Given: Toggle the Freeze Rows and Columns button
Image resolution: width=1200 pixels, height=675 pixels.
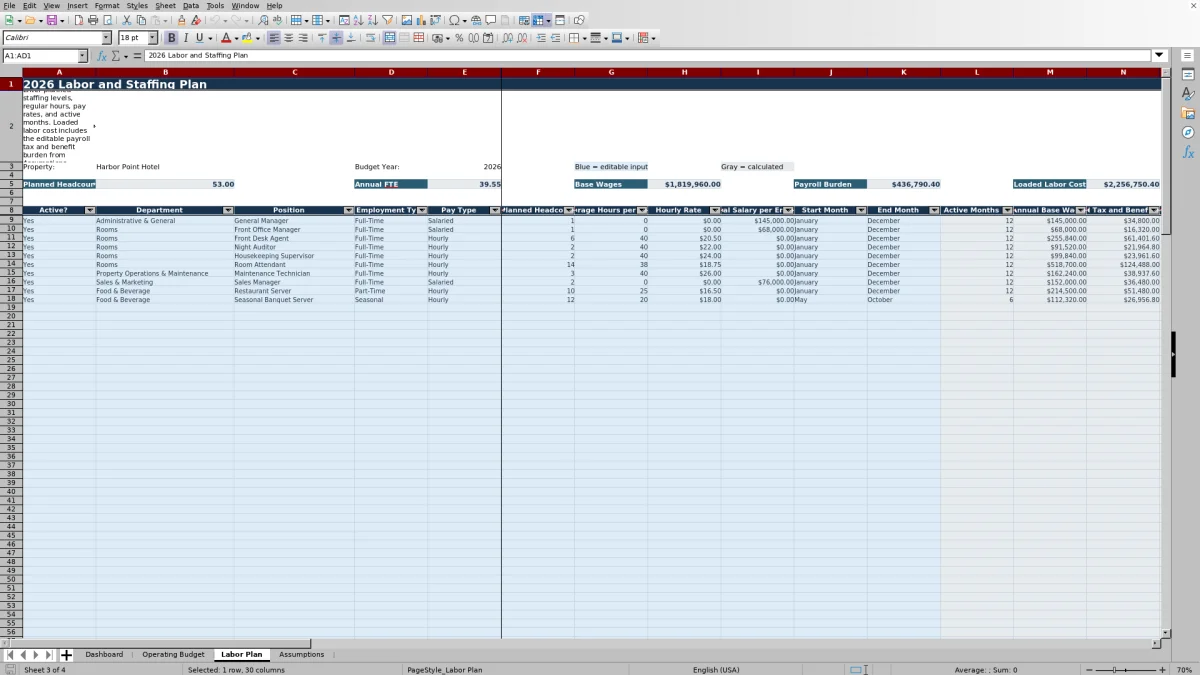Looking at the screenshot, I should 538,20.
